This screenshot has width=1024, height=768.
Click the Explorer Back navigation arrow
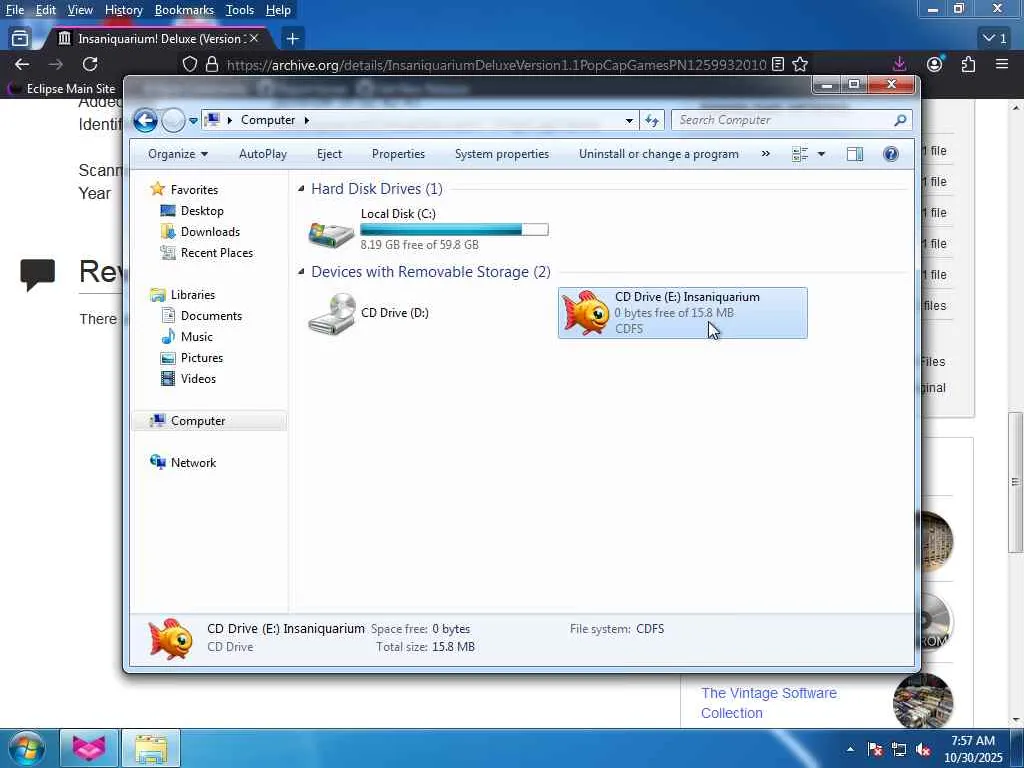tap(145, 120)
